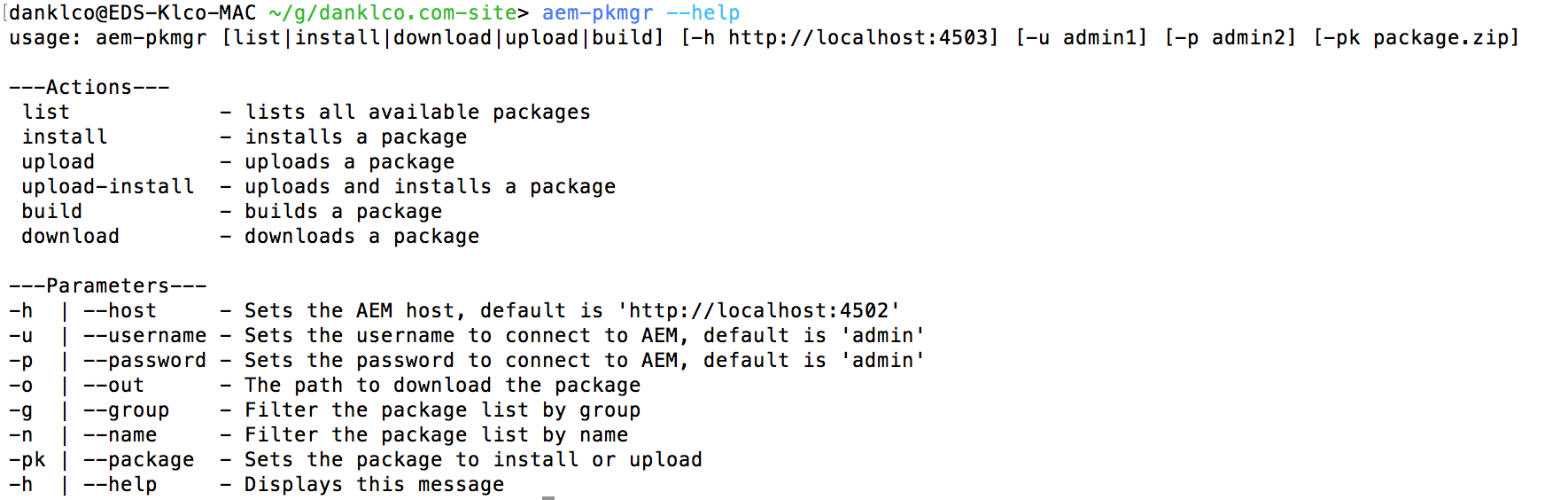The width and height of the screenshot is (1568, 500).
Task: Click the "--package" parameter flag
Action: coord(138,460)
